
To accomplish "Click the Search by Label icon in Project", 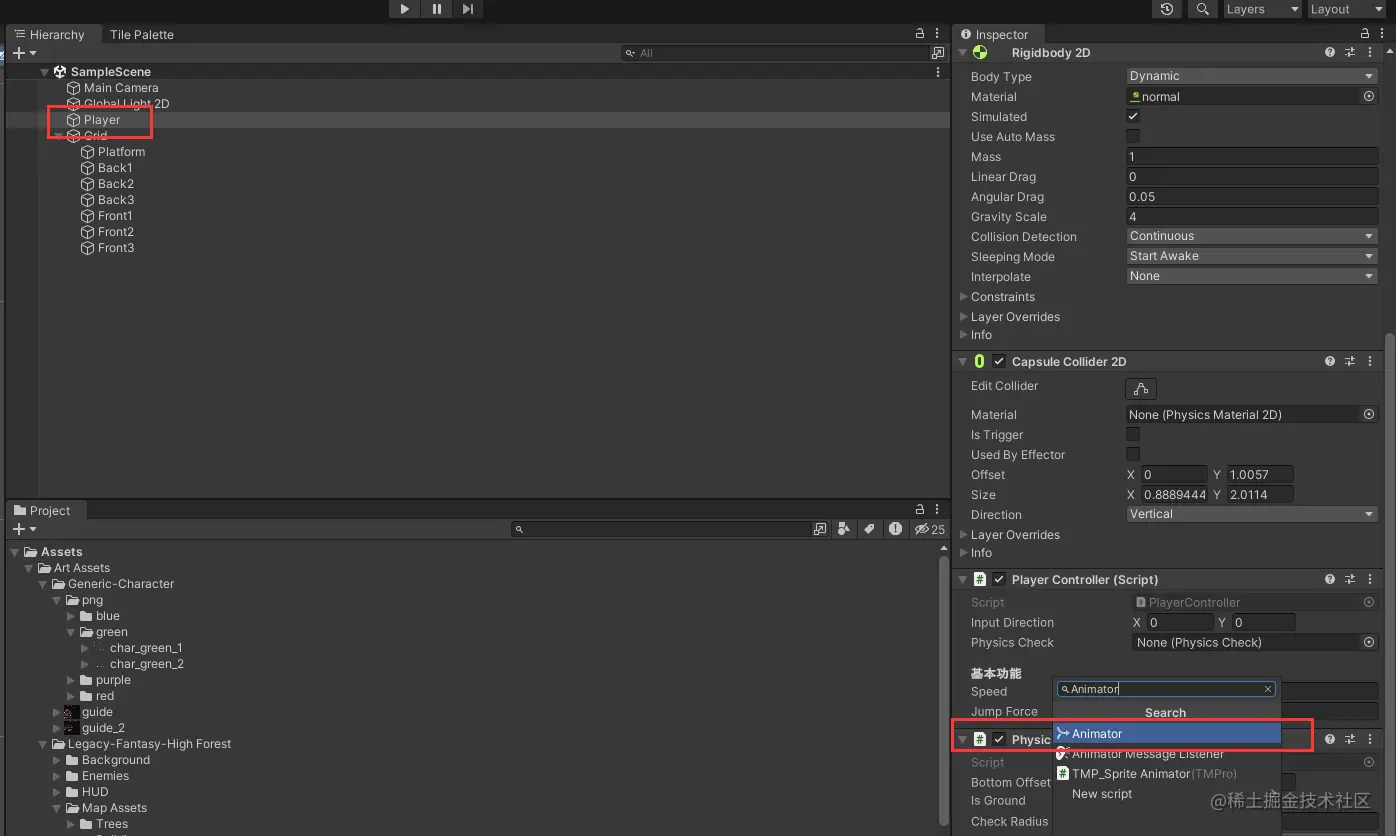I will click(x=869, y=529).
